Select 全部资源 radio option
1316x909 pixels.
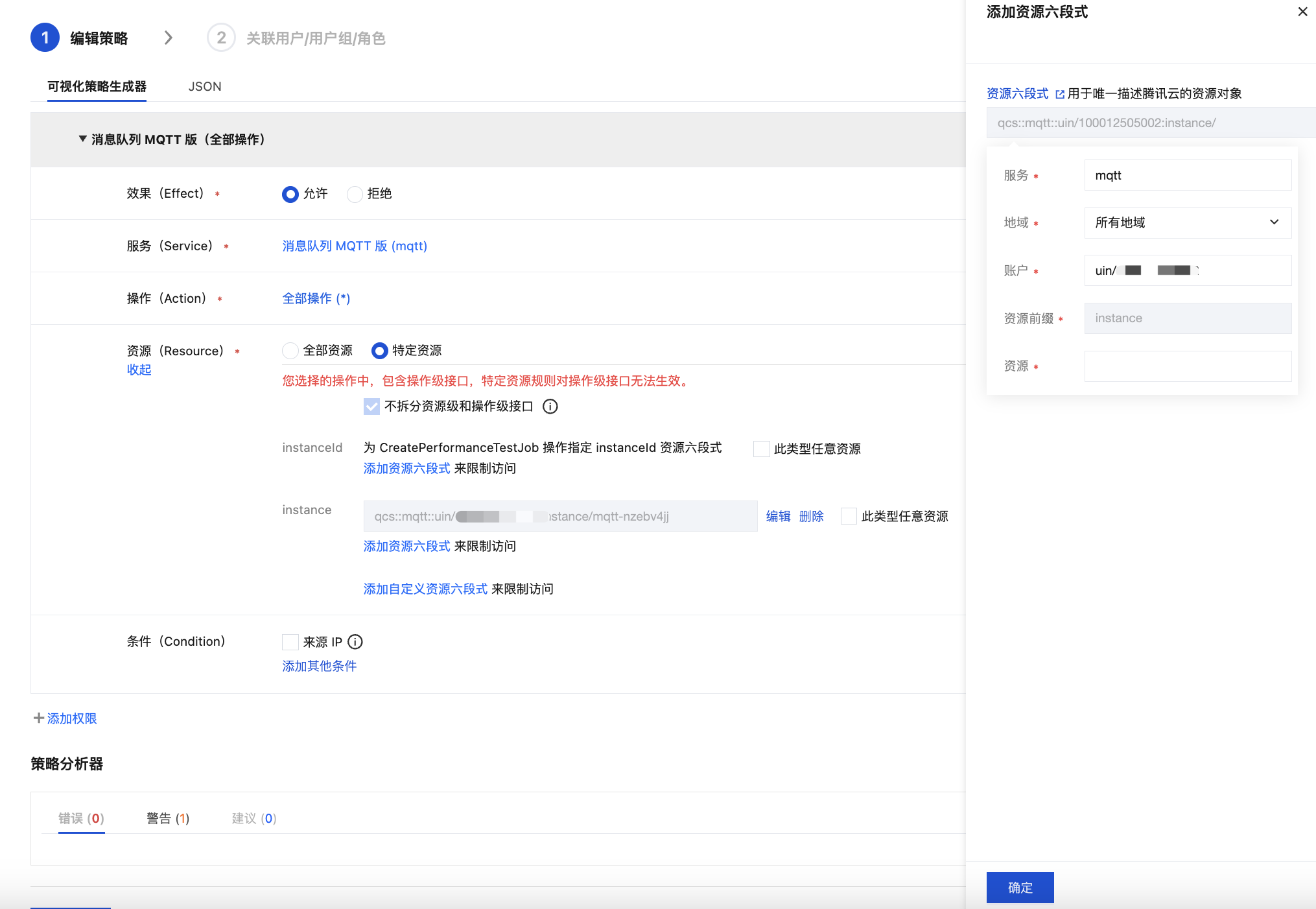(290, 351)
